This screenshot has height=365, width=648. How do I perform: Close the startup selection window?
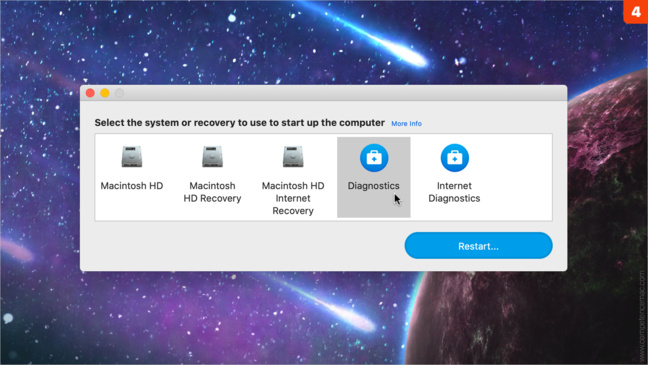click(90, 93)
